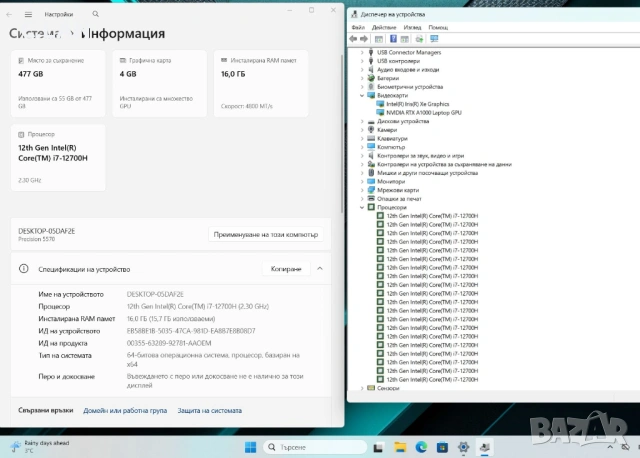Launch Microsoft Edge from the taskbar
Viewport: 640px width, 458px height.
[x=421, y=447]
